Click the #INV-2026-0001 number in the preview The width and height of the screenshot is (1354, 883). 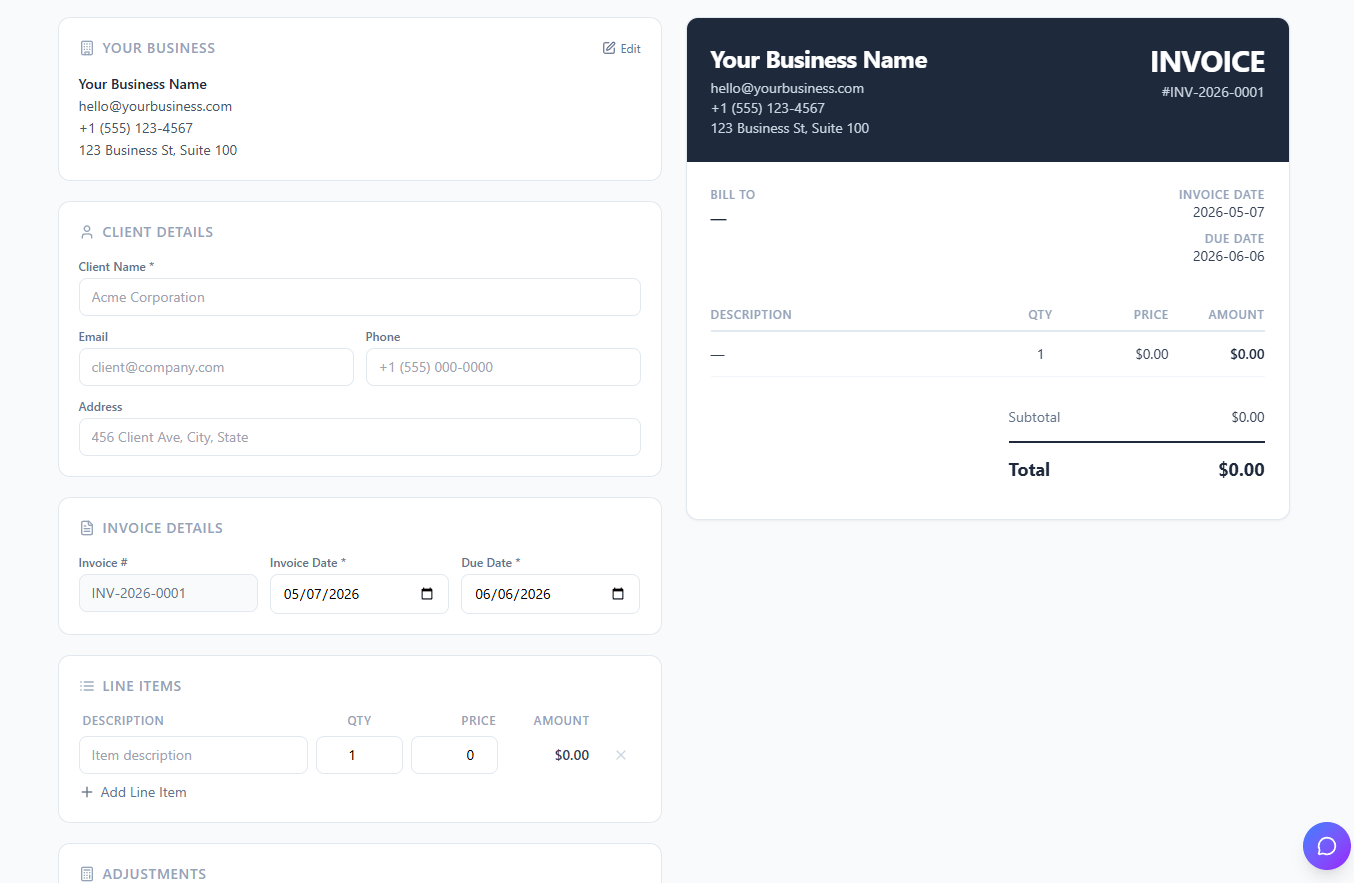(x=1213, y=92)
